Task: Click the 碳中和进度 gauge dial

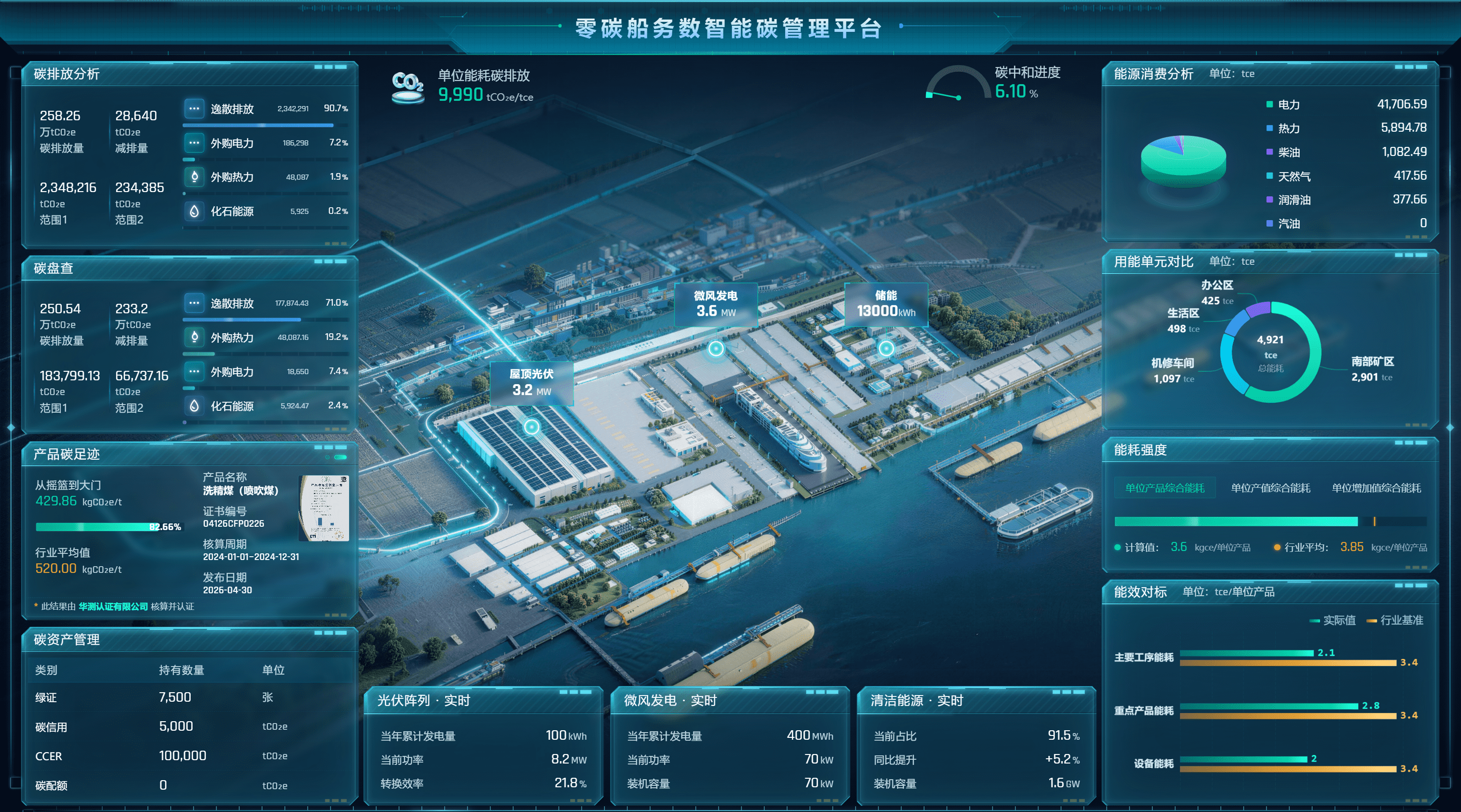Action: coord(958,83)
